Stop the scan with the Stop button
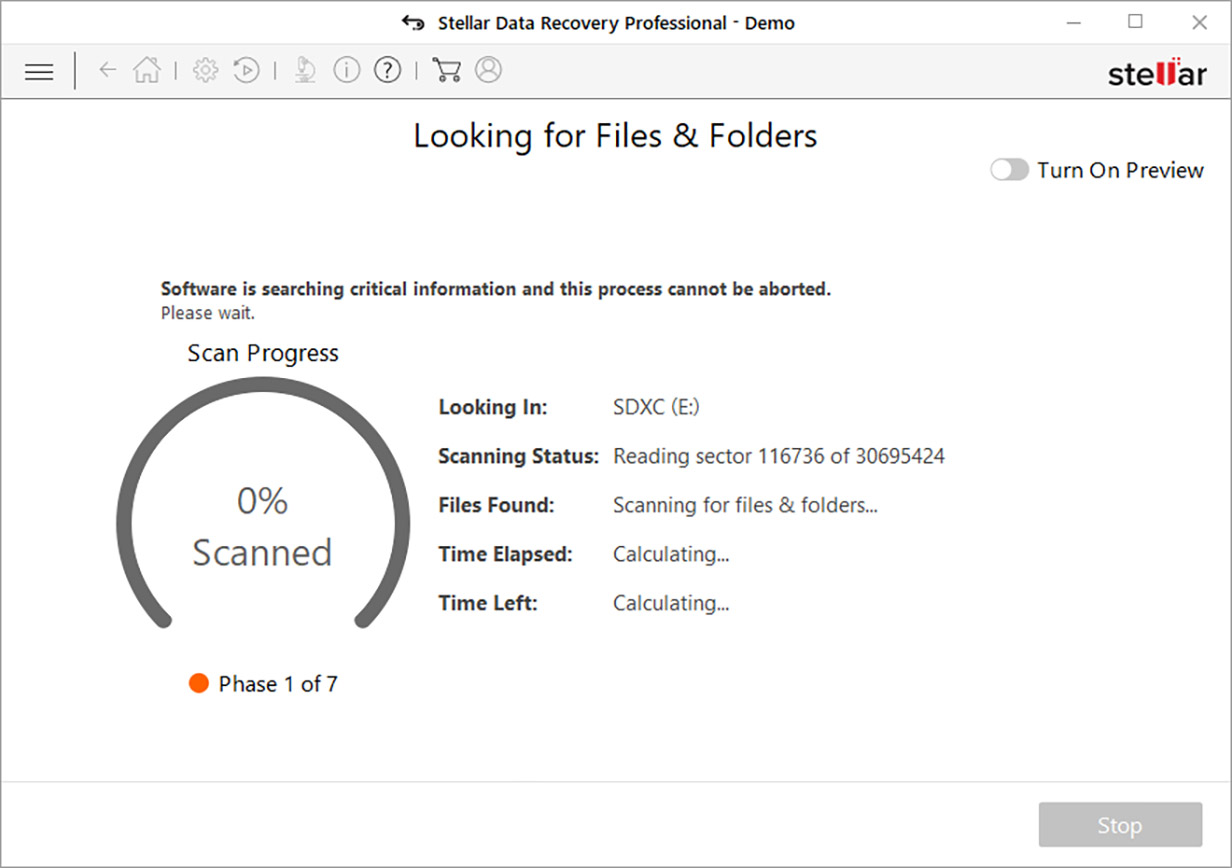Image resolution: width=1232 pixels, height=868 pixels. (x=1119, y=825)
